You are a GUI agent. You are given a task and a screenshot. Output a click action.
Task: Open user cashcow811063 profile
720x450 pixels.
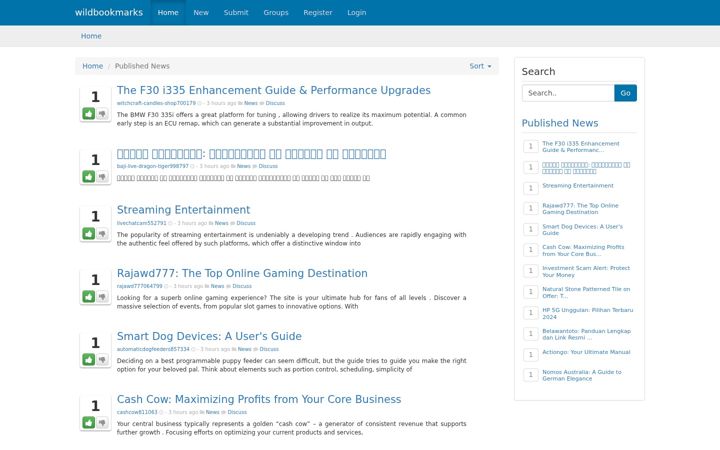[137, 412]
